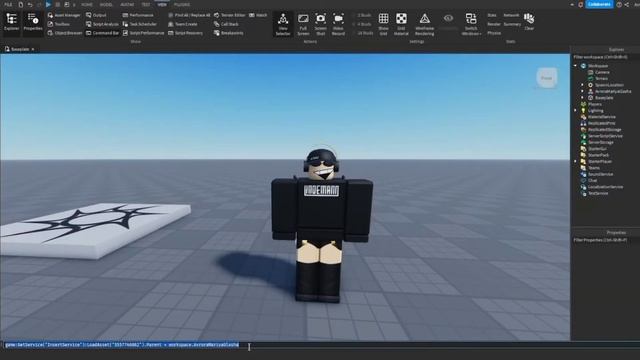The height and width of the screenshot is (360, 640).
Task: Show Physics stats
Action: [x=494, y=33]
